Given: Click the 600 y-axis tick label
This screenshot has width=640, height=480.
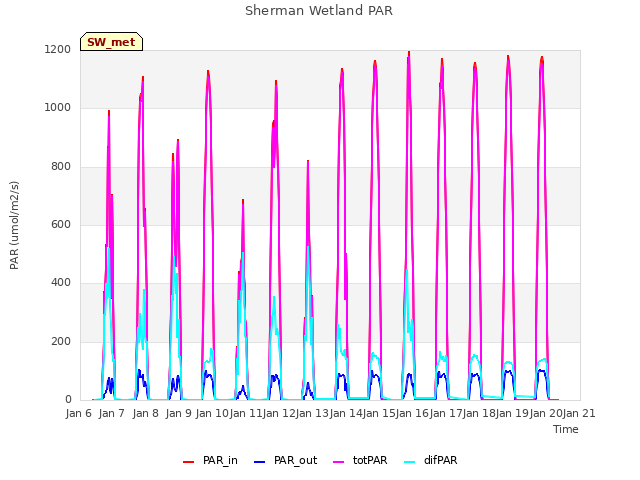Looking at the screenshot, I should 61,224.
